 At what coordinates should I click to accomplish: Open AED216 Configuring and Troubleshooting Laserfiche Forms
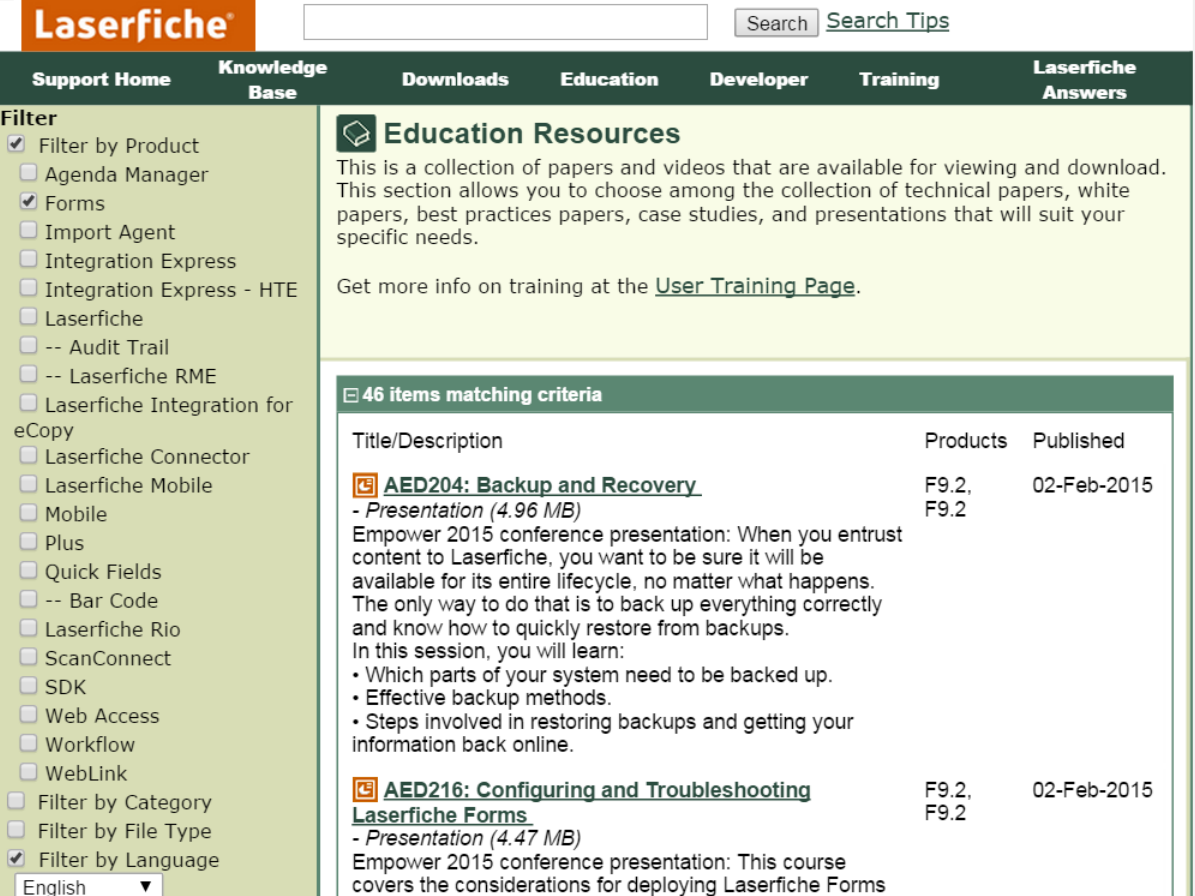tap(581, 802)
